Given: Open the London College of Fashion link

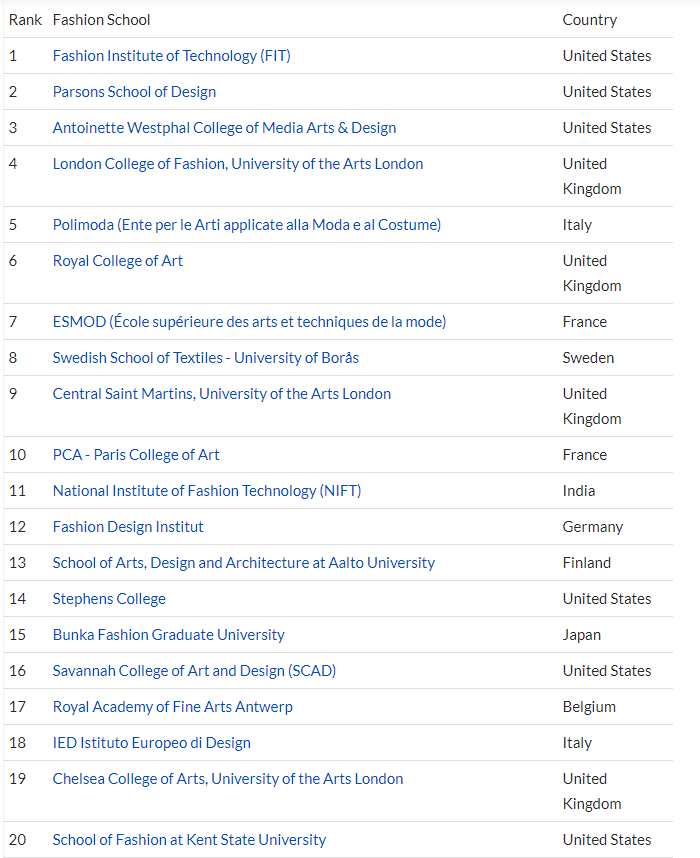Looking at the screenshot, I should click(238, 164).
